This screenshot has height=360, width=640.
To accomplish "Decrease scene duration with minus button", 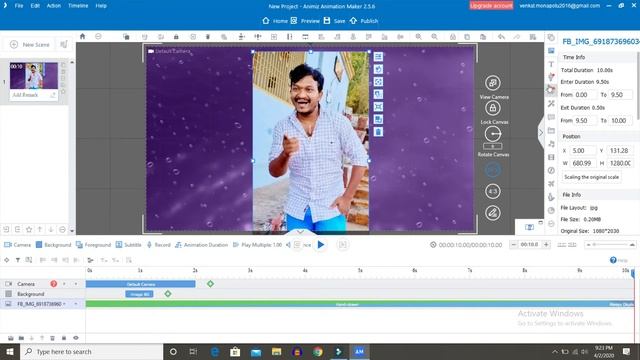I will pos(513,244).
